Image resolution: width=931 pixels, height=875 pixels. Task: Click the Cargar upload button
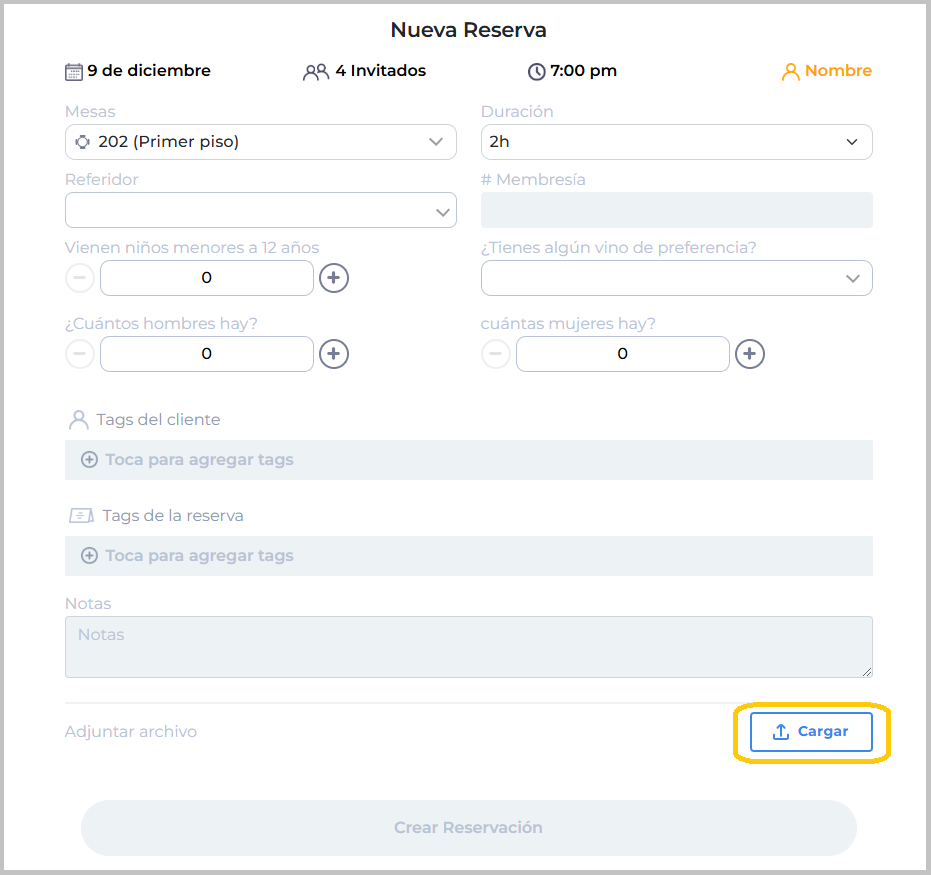pos(811,732)
